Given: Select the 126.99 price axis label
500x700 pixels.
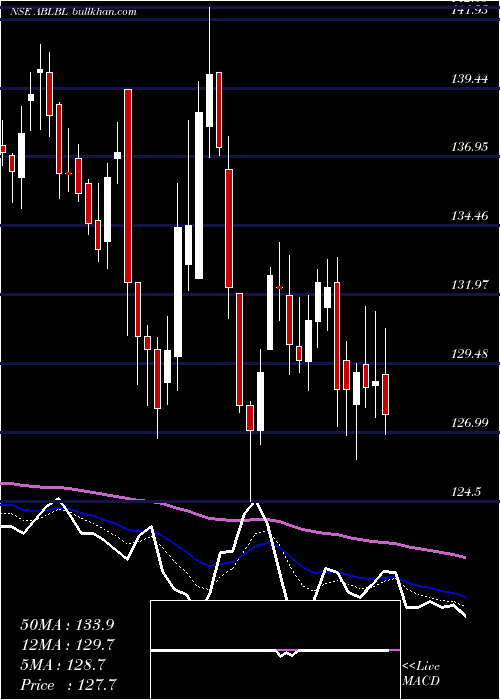Looking at the screenshot, I should pos(470,422).
